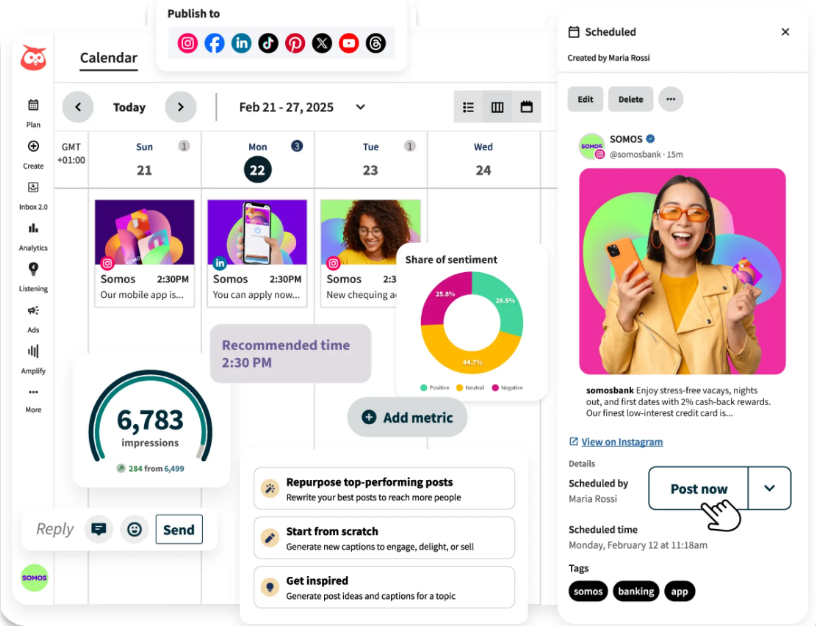Open Monday's Somos LinkedIn post thumbnail
This screenshot has height=626, width=816.
tap(257, 232)
